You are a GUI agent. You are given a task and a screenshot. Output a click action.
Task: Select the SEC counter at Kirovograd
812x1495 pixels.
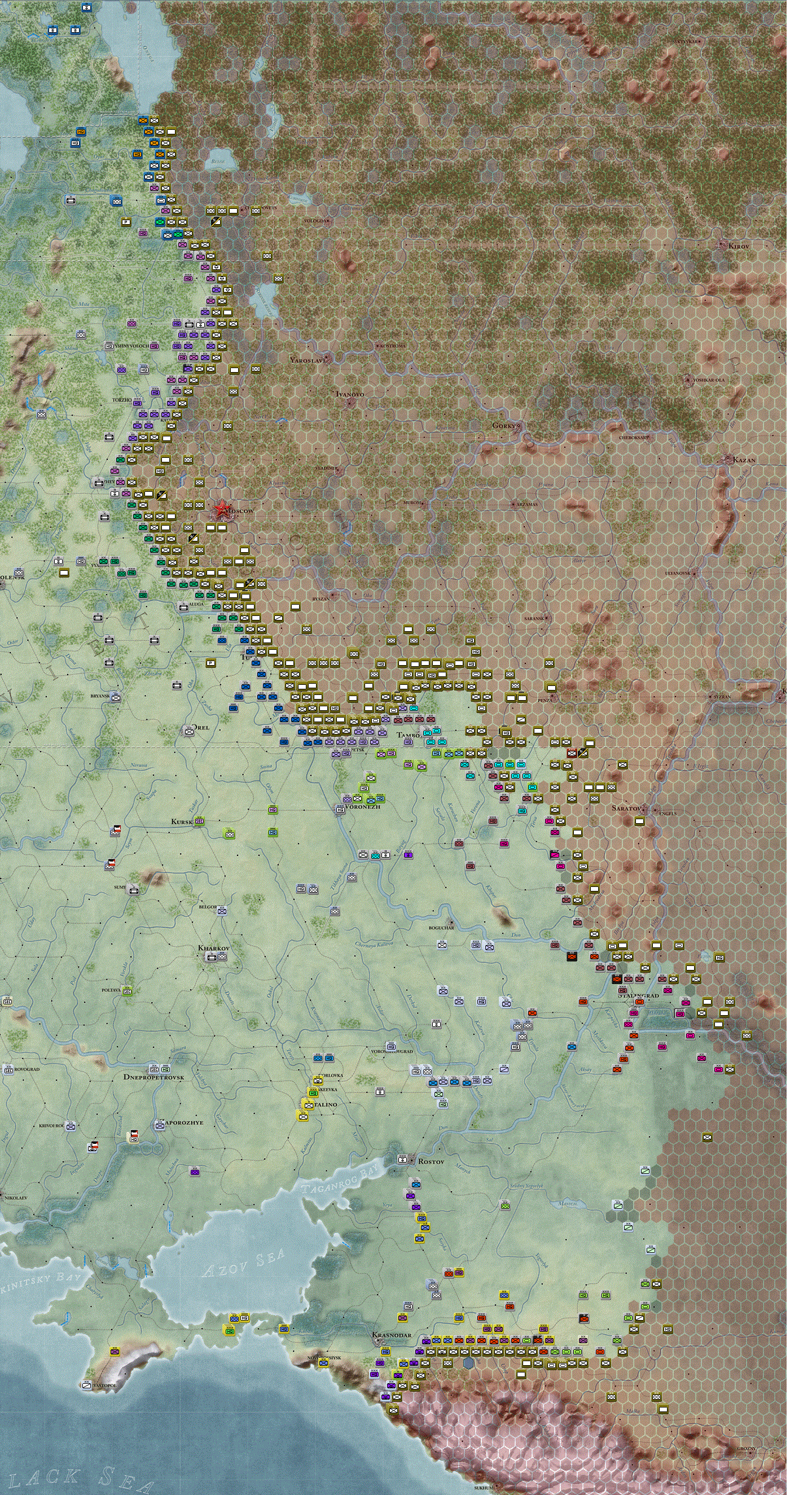point(8,1070)
